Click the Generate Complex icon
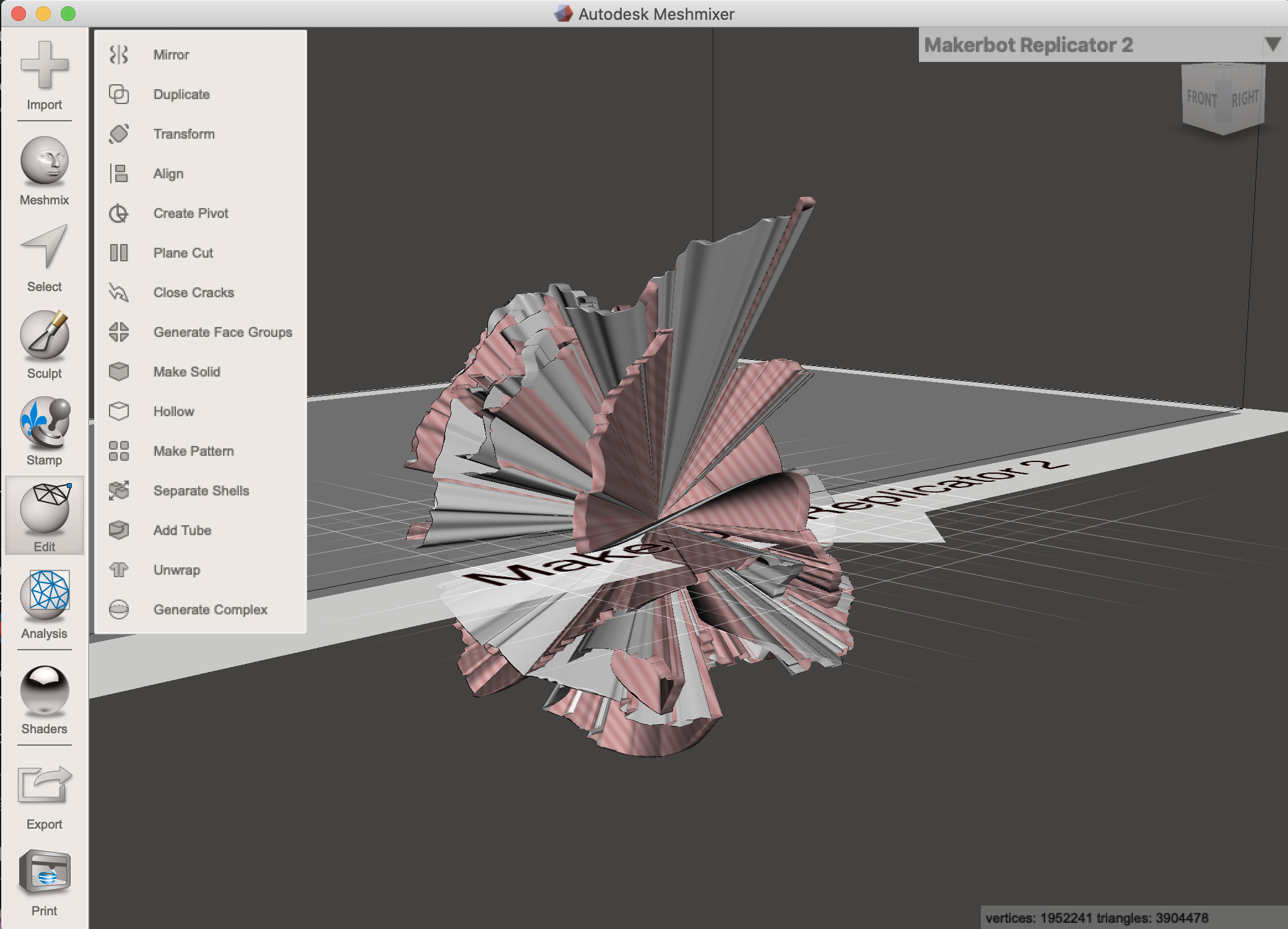The width and height of the screenshot is (1288, 929). point(119,609)
